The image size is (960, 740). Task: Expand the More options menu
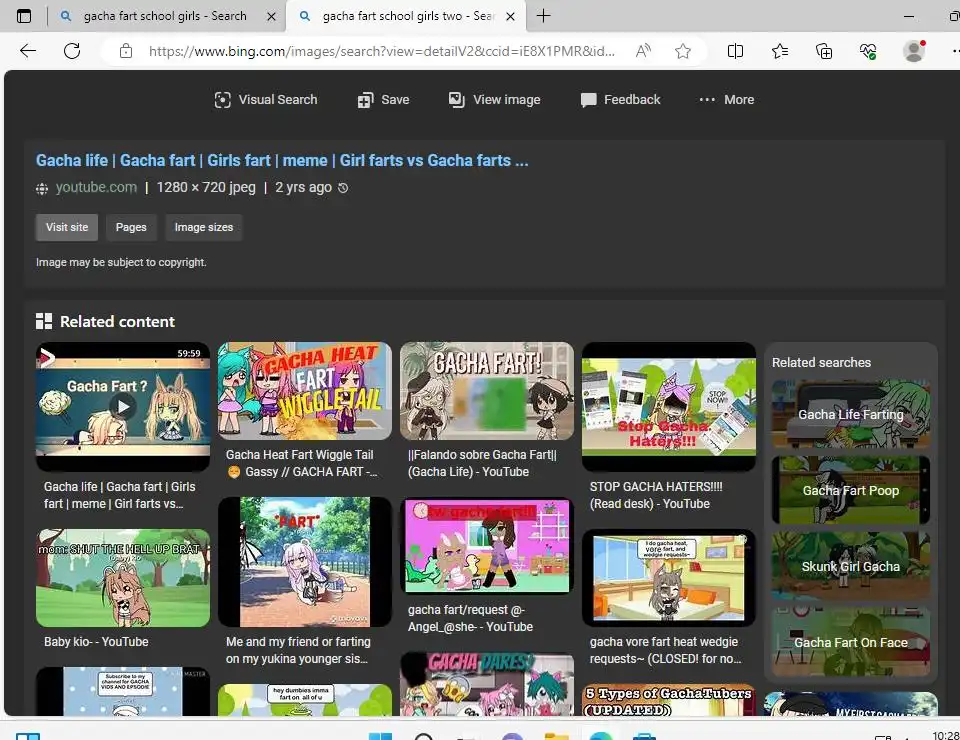(727, 100)
